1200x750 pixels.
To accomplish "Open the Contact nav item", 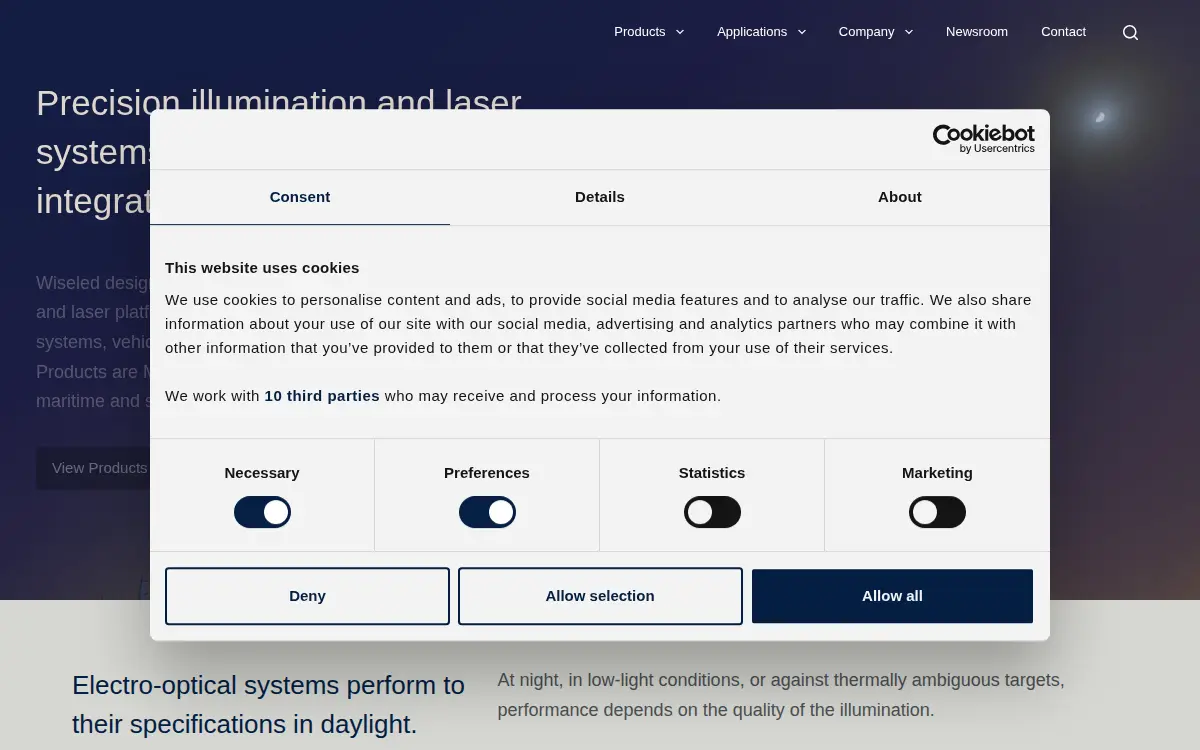I will 1063,32.
